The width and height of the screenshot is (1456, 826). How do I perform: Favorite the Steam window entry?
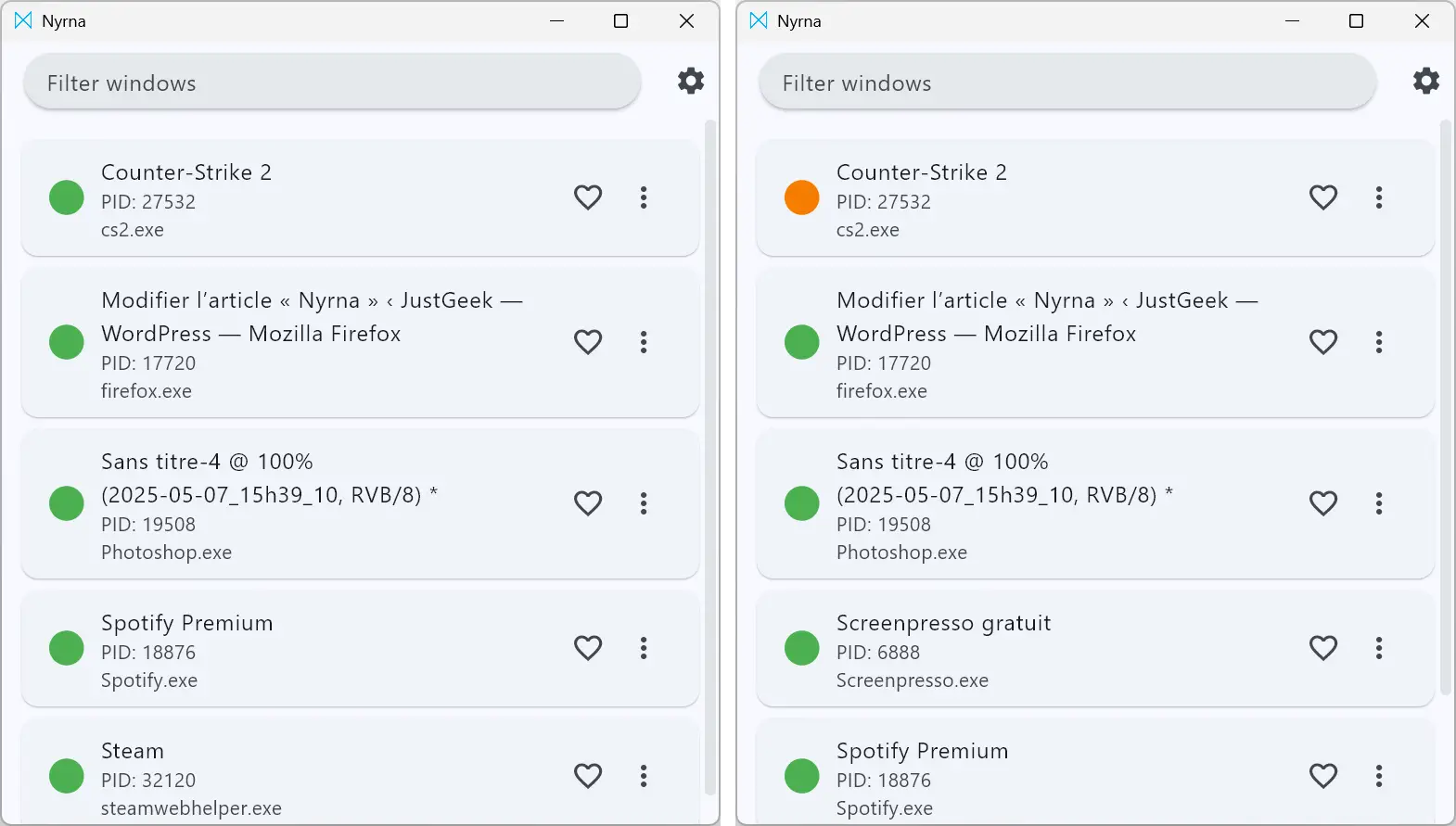(588, 776)
